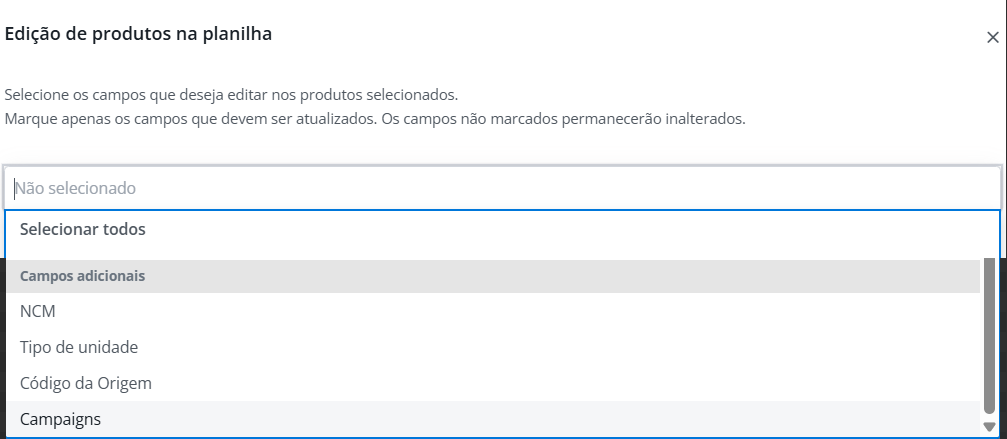The image size is (1007, 439).
Task: Click the word "inalterados" in the description
Action: (x=703, y=119)
